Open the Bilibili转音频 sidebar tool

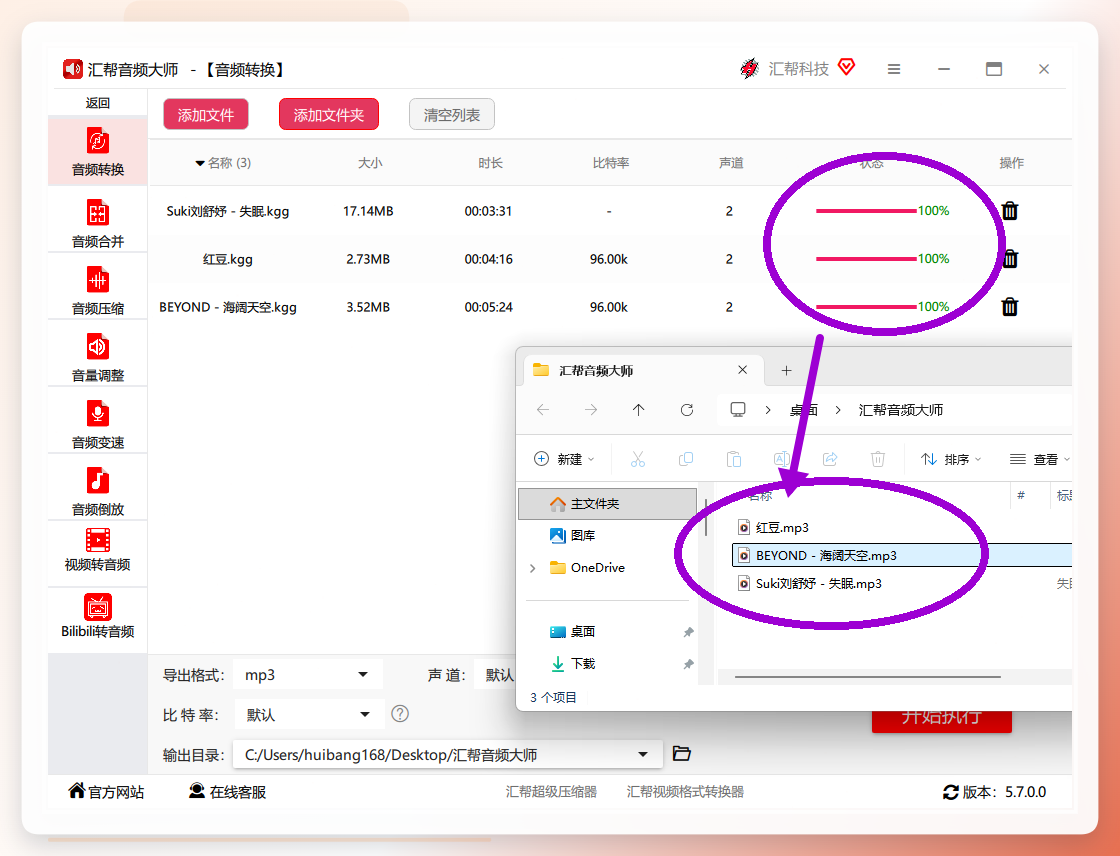click(x=98, y=616)
